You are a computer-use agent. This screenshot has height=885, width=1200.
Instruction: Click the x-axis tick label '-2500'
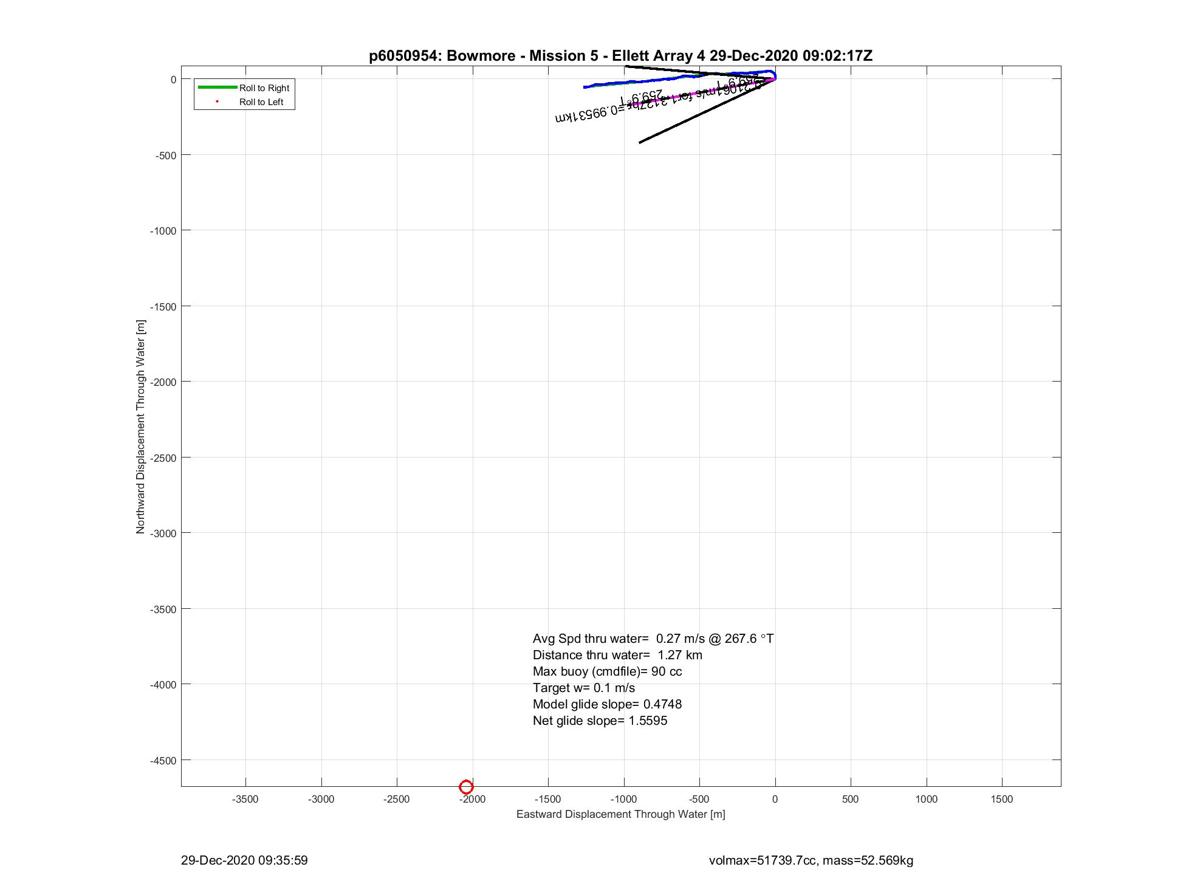pos(397,799)
